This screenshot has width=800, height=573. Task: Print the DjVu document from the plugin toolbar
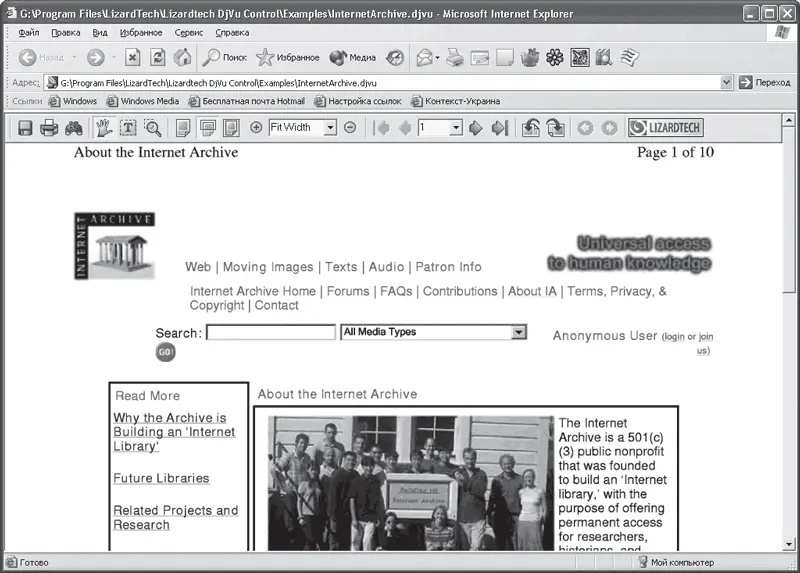(x=49, y=128)
